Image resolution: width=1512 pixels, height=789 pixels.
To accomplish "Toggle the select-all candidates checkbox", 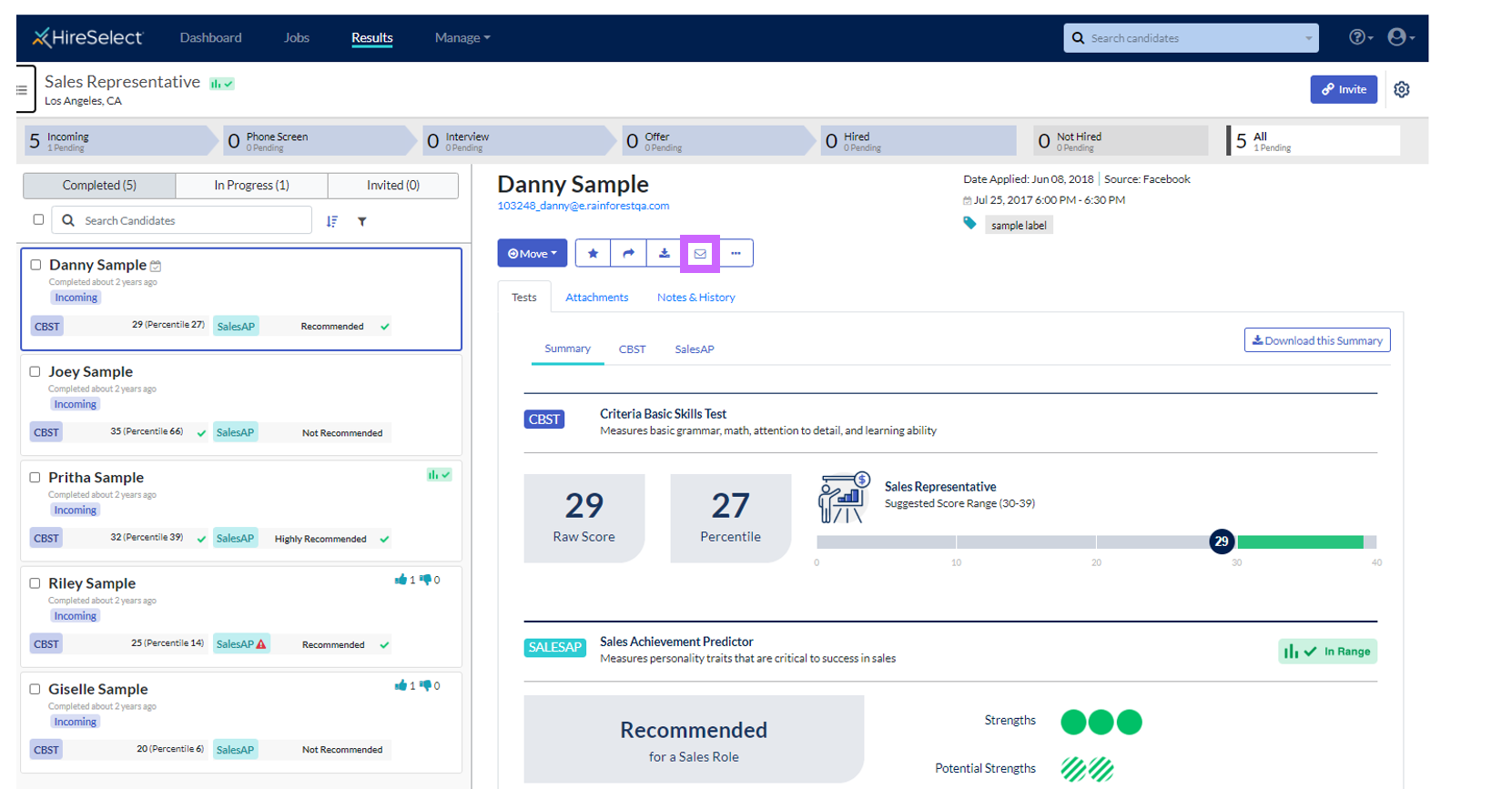I will (x=38, y=219).
